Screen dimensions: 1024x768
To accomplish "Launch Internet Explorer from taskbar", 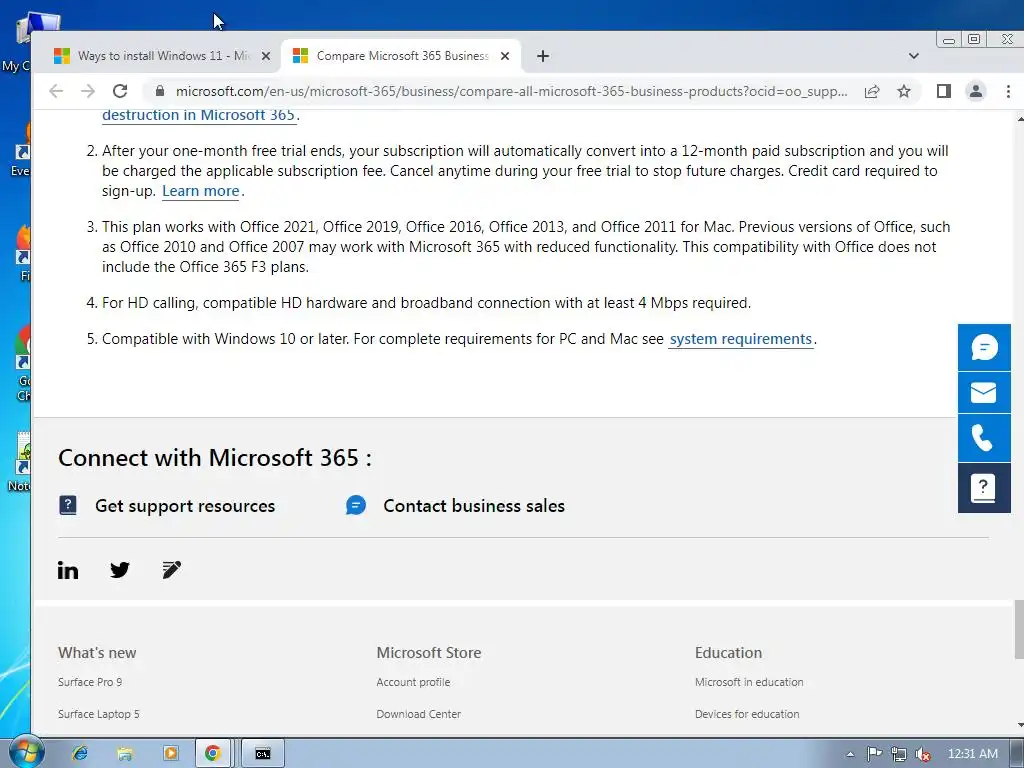I will [x=80, y=754].
